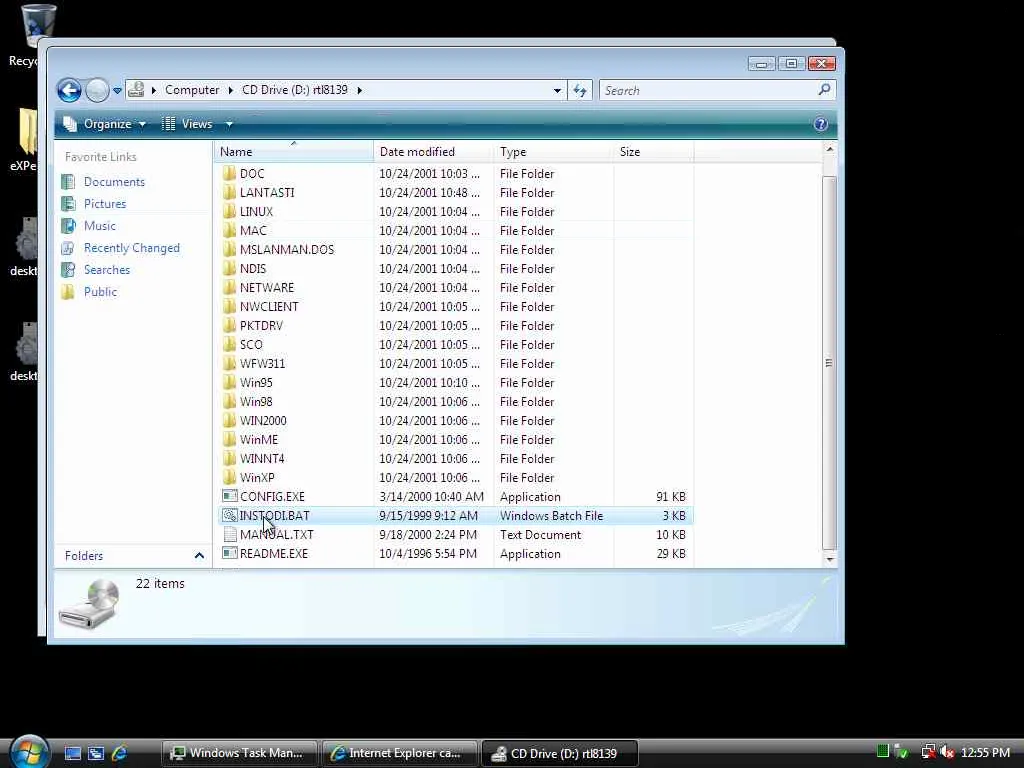Screen dimensions: 1024x768
Task: Refresh the folder view
Action: point(580,91)
